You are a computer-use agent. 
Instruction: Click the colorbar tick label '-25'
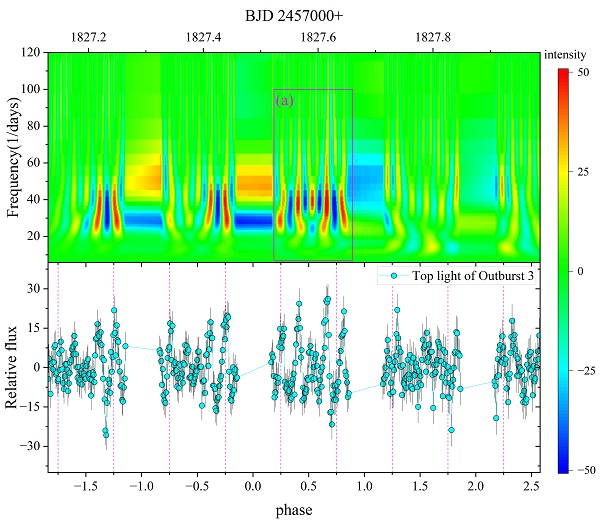[586, 370]
